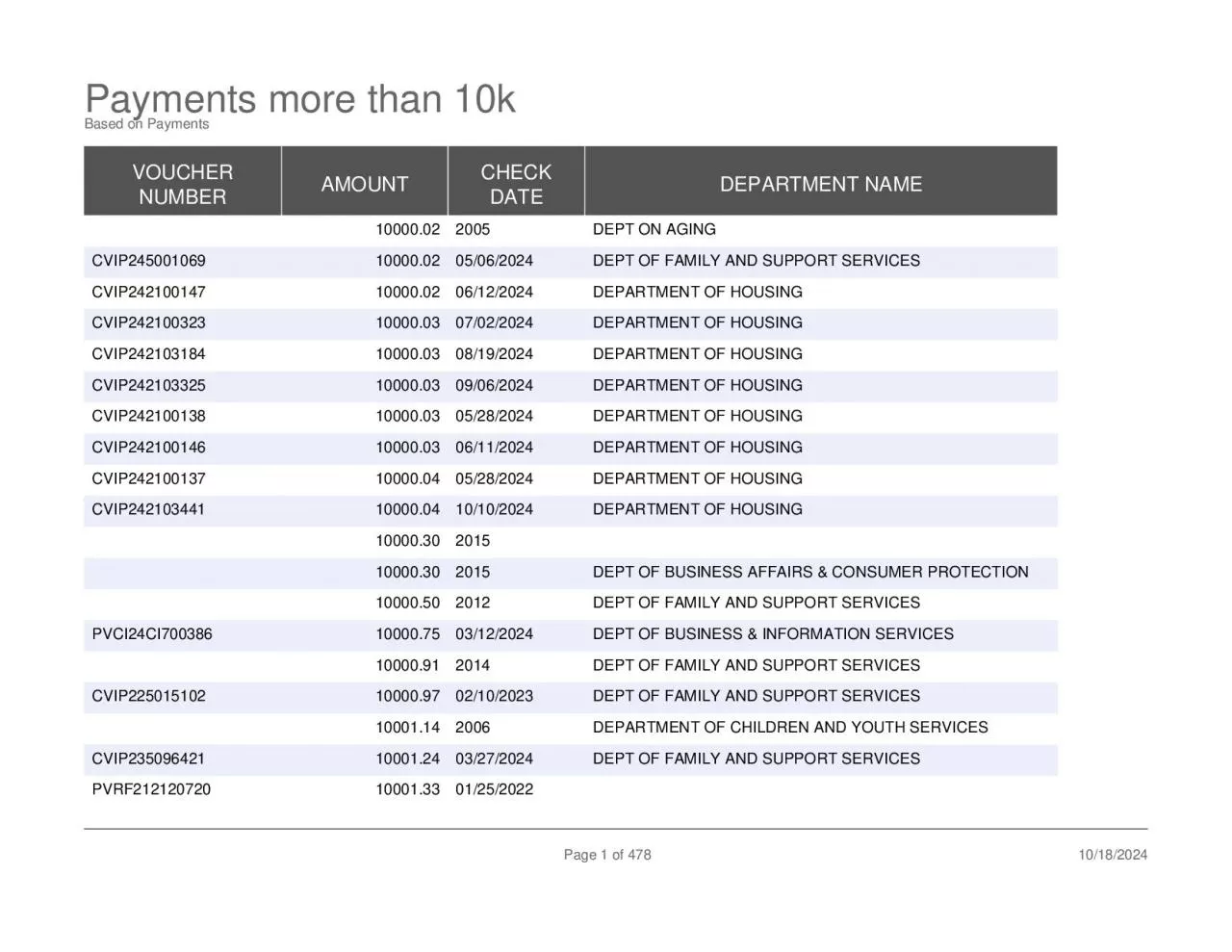Select voucher CVIP245001069
This screenshot has width=1232, height=952.
click(x=148, y=261)
